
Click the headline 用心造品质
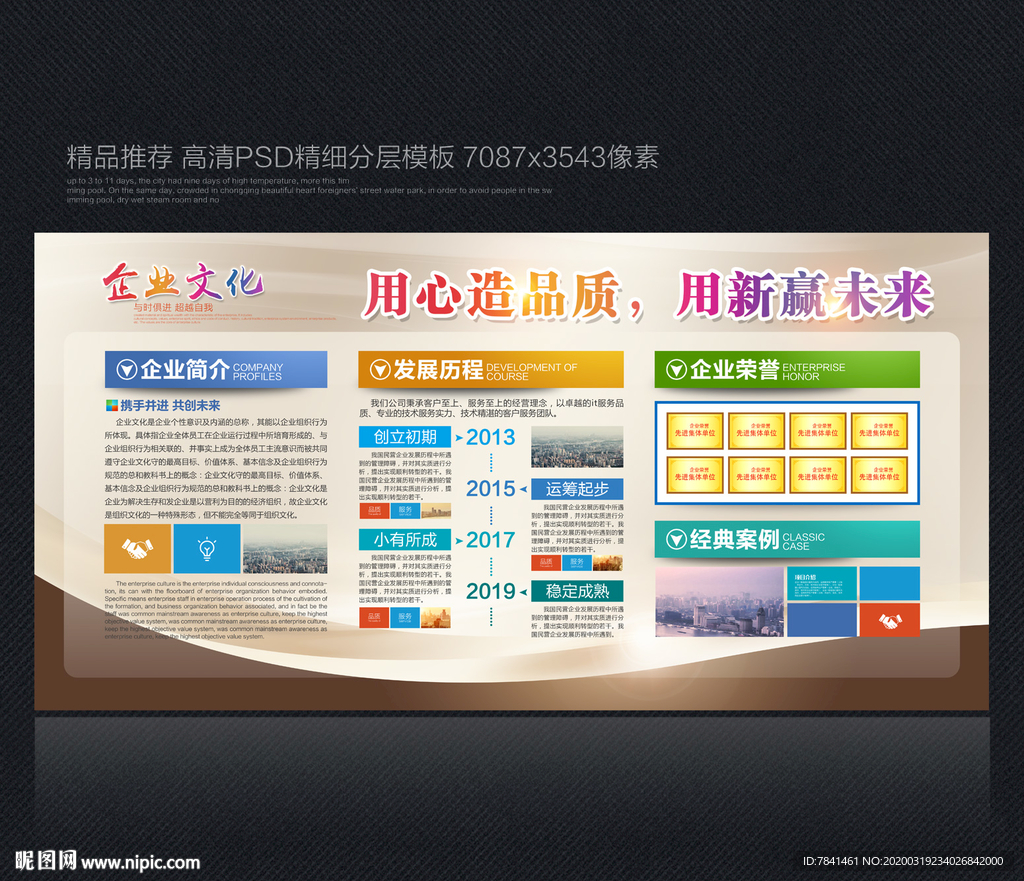[x=492, y=295]
